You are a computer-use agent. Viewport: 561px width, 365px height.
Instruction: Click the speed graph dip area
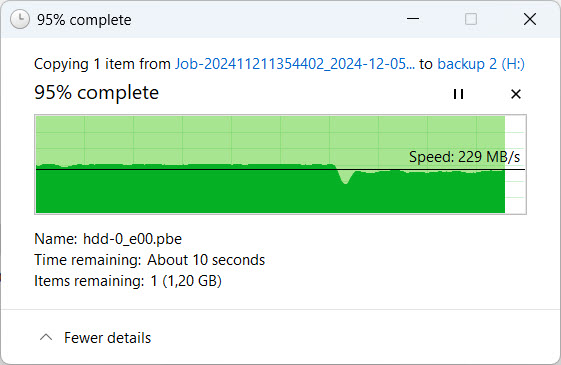click(x=345, y=176)
